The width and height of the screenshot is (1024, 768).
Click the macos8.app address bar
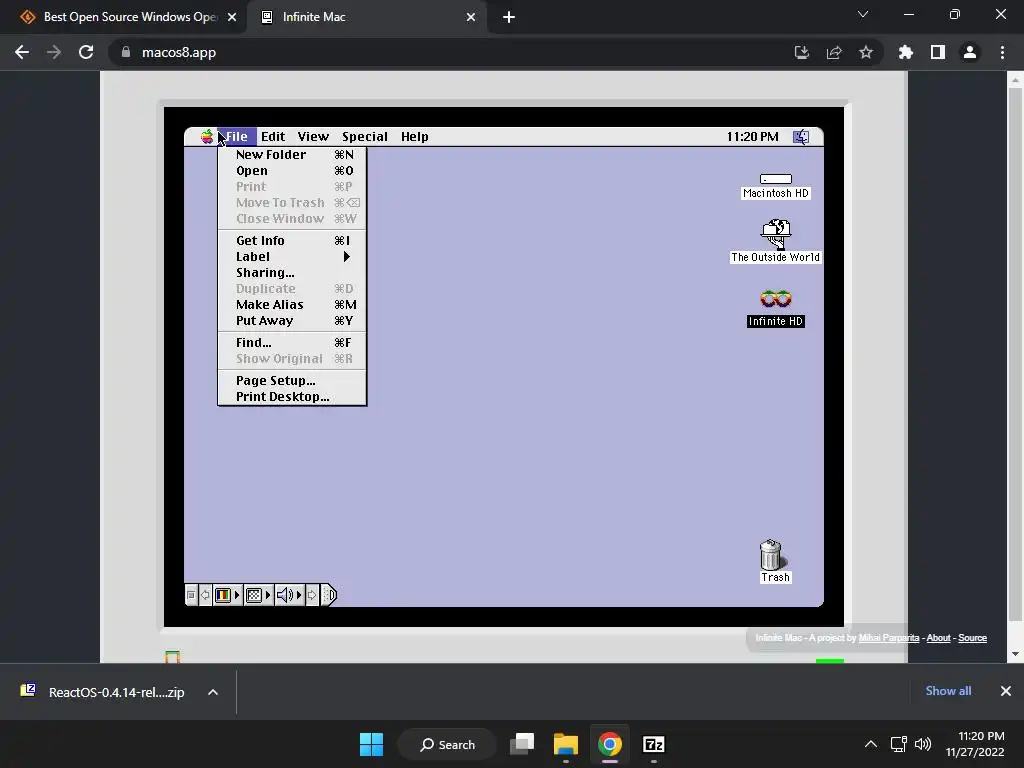451,52
